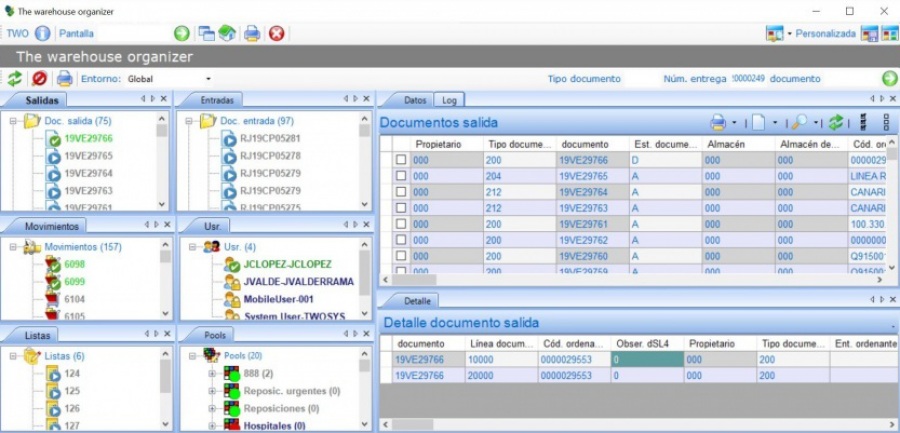Click the green go arrow at the right of Núm. entrega

pos(889,79)
